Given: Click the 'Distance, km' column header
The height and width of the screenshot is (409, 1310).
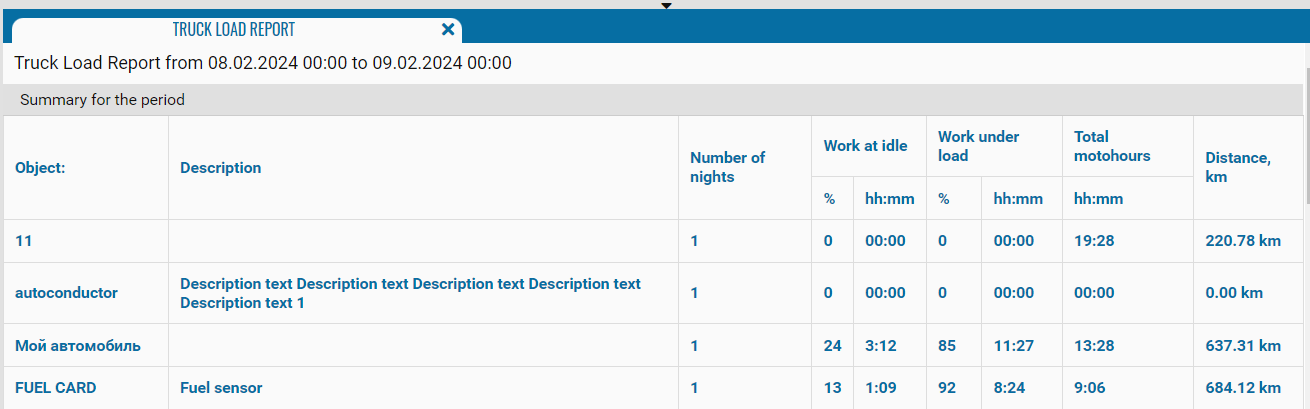Looking at the screenshot, I should [x=1238, y=167].
